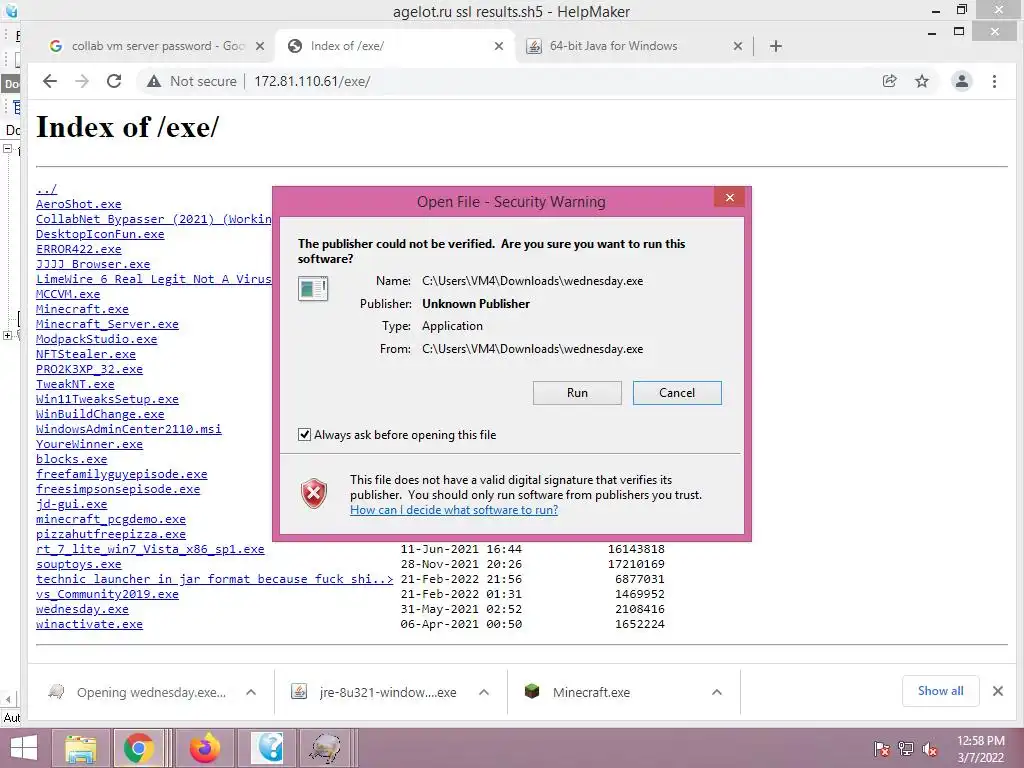Image resolution: width=1024 pixels, height=768 pixels.
Task: Collapse the HelpMaker tree minus expander
Action: tap(7, 148)
